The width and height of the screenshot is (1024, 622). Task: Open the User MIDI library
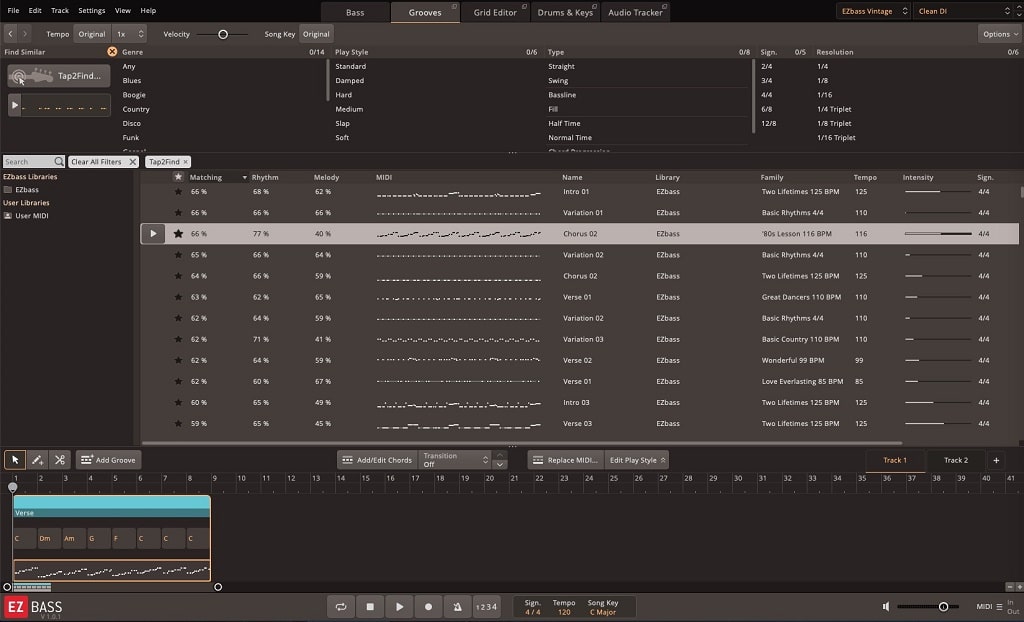(26, 216)
